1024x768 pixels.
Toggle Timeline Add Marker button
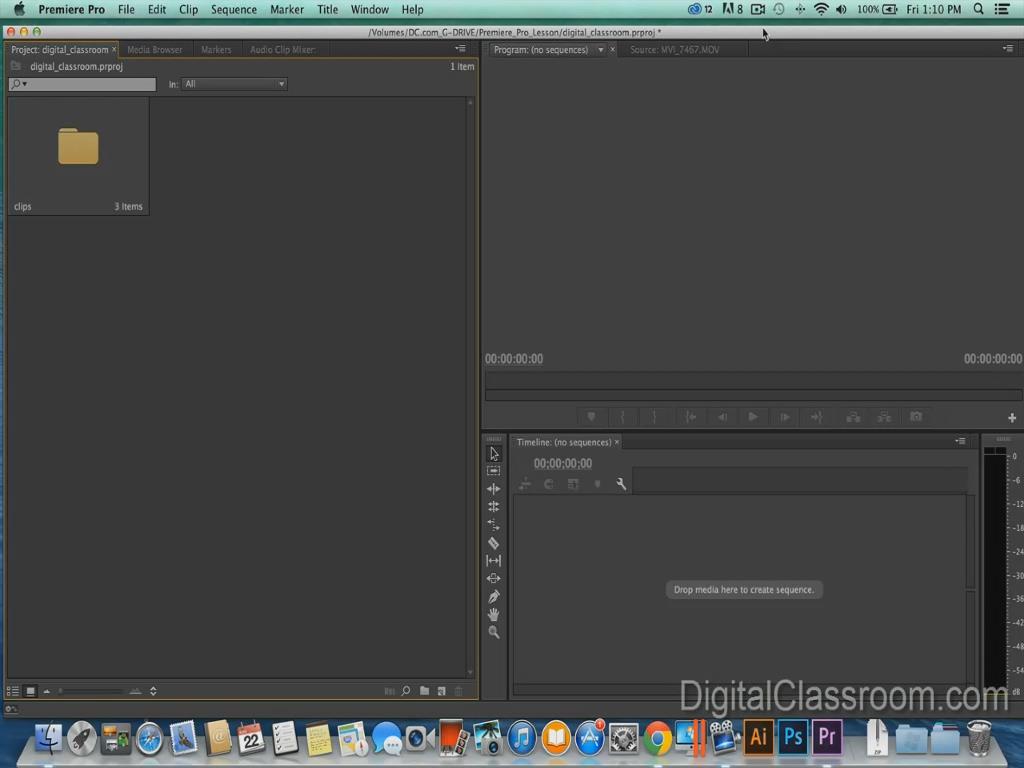pos(597,484)
